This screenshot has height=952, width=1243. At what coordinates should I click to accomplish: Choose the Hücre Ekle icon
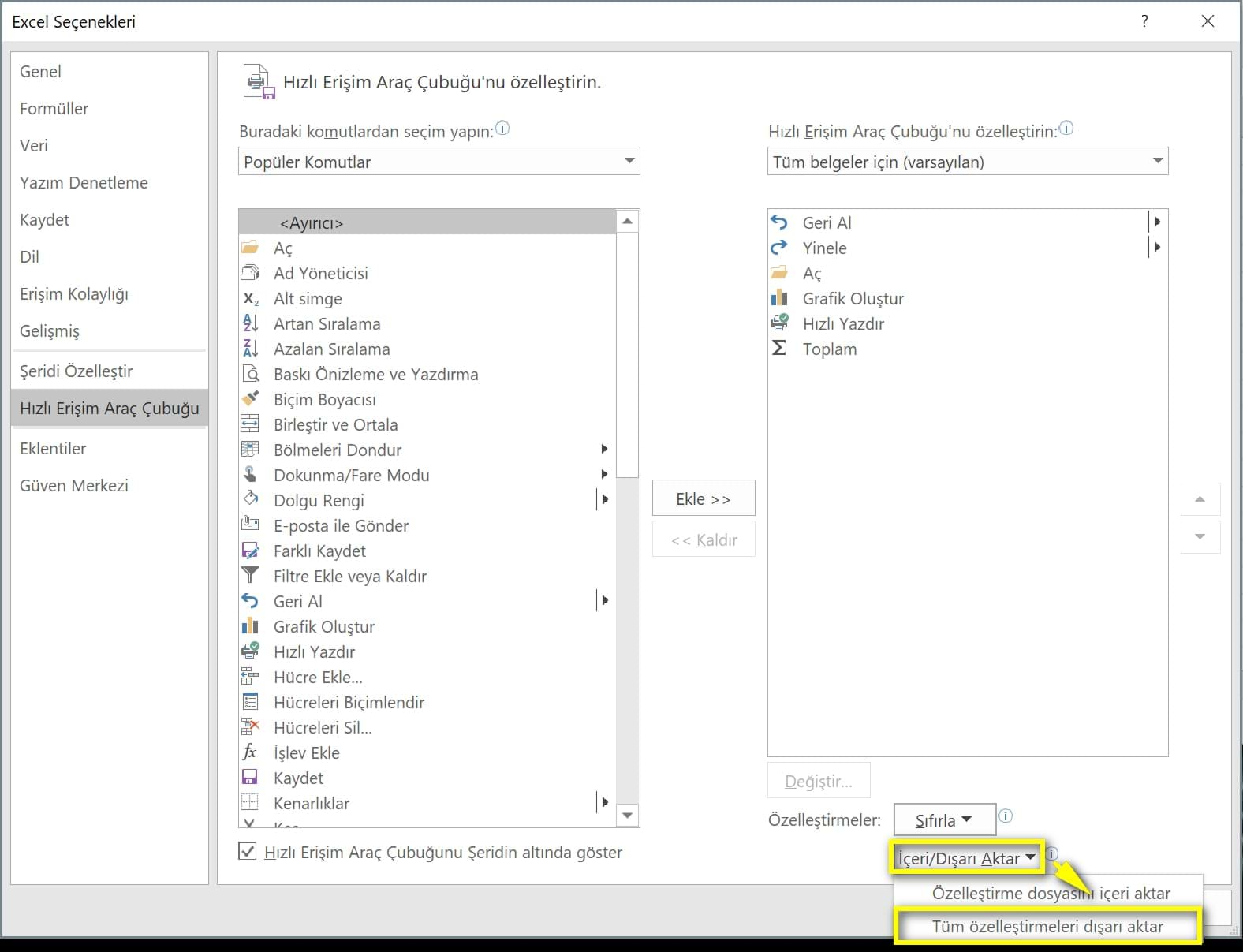(250, 677)
